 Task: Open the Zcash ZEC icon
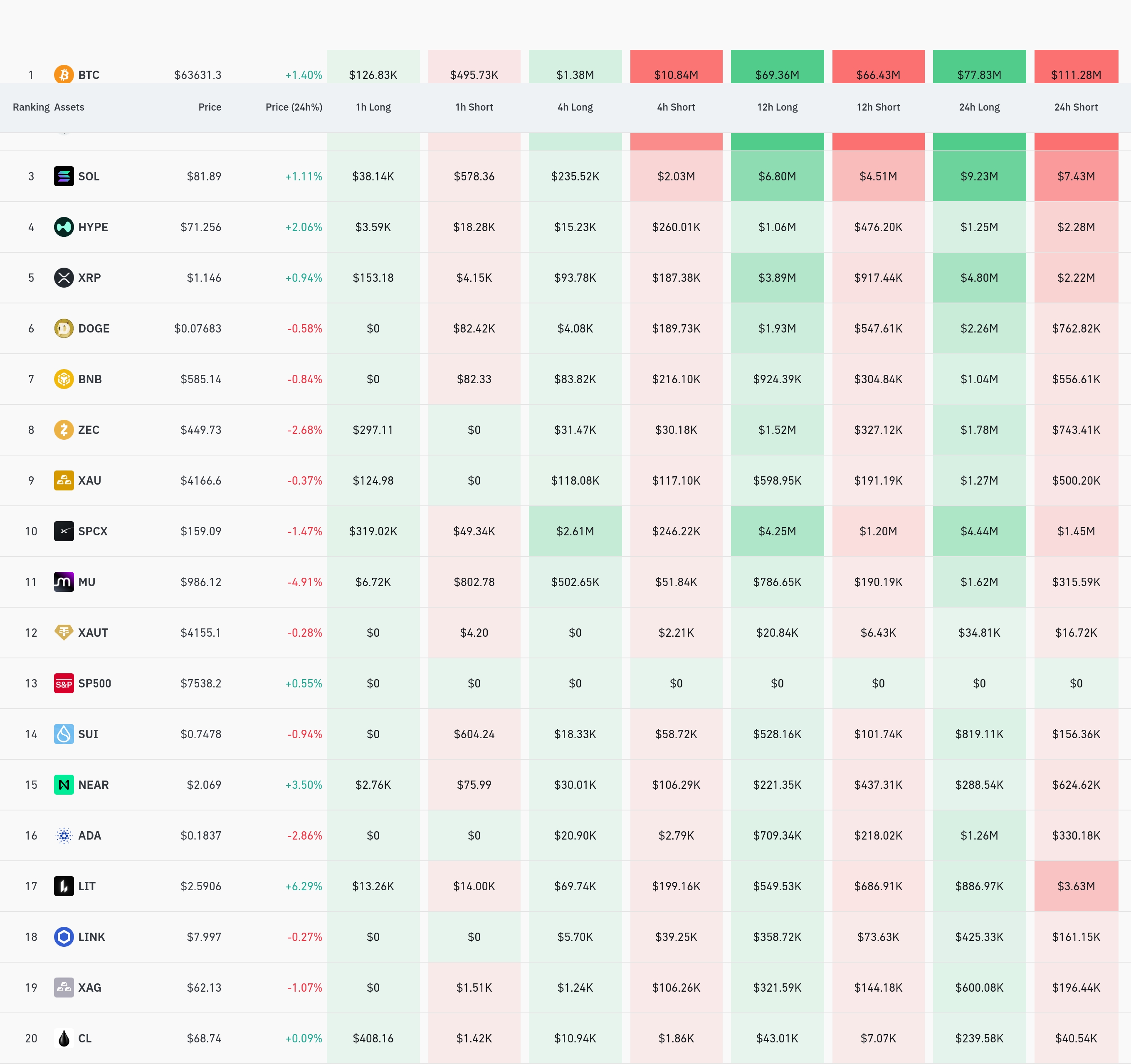click(x=64, y=429)
